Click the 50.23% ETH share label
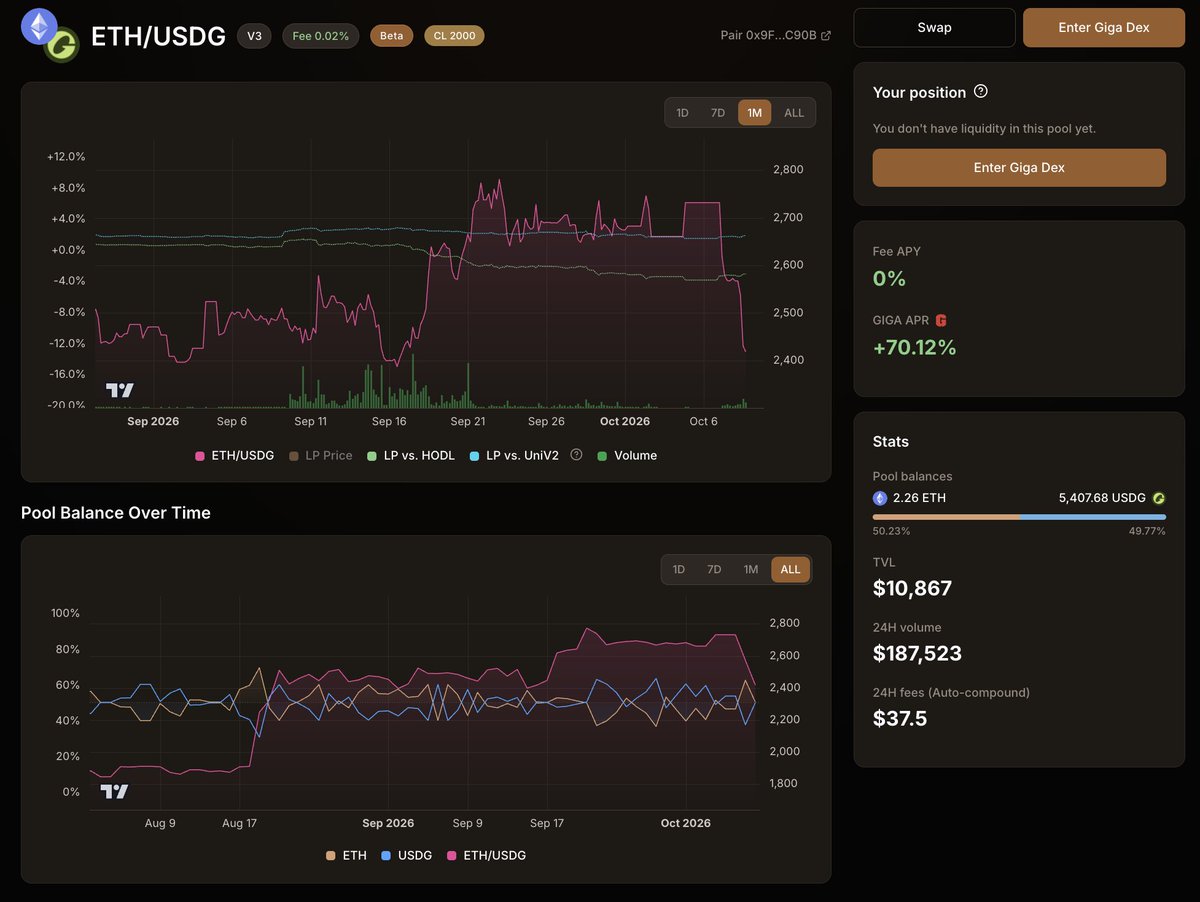Viewport: 1200px width, 902px height. (x=891, y=531)
